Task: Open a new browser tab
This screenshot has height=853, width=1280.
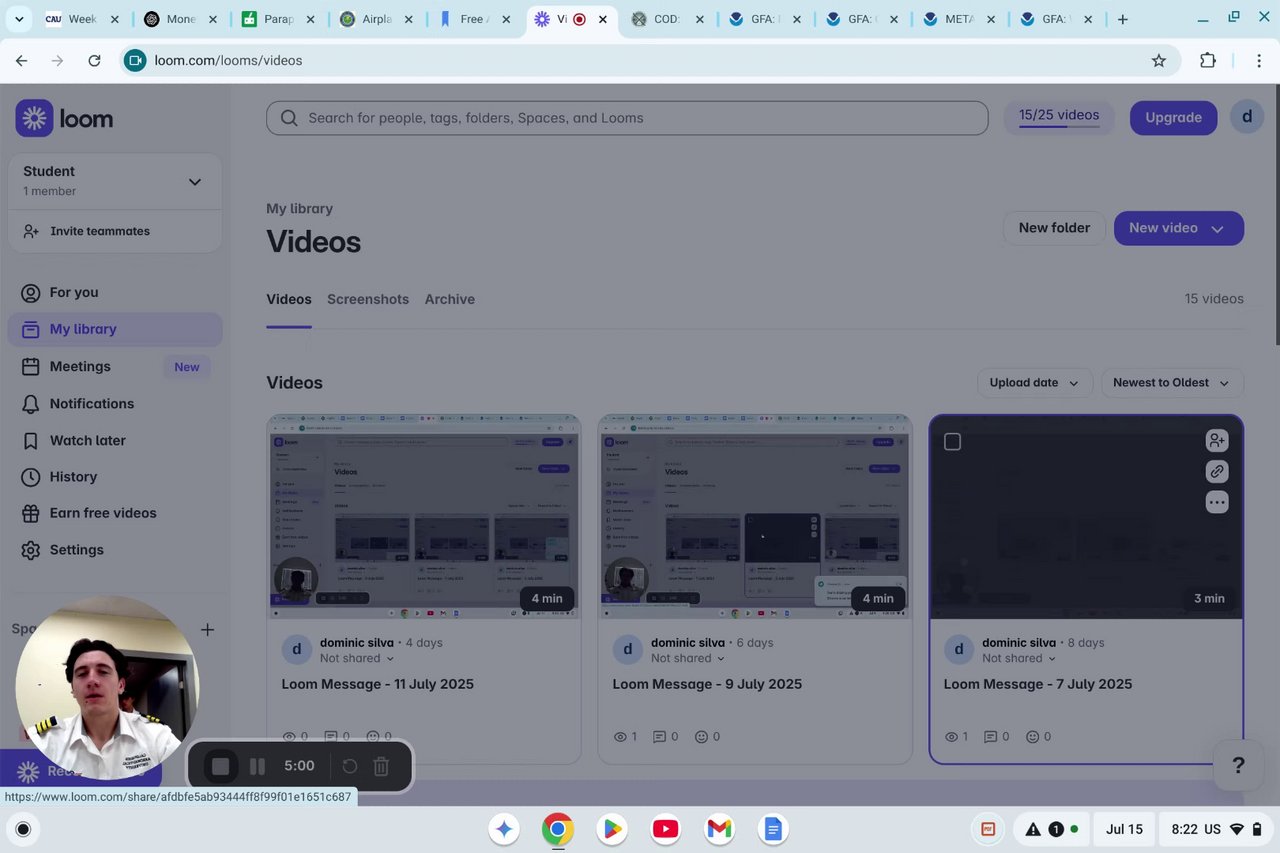Action: pos(1122,19)
